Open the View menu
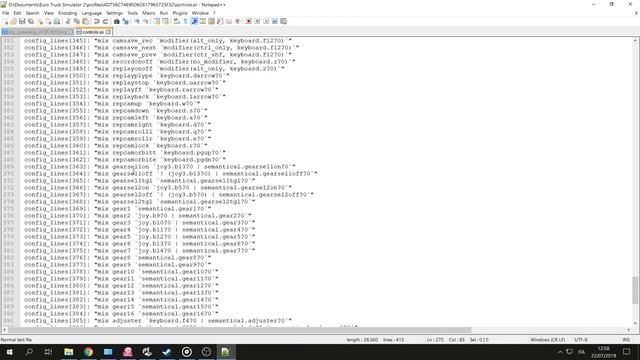Viewport: 640px width, 360px height. tap(49, 13)
